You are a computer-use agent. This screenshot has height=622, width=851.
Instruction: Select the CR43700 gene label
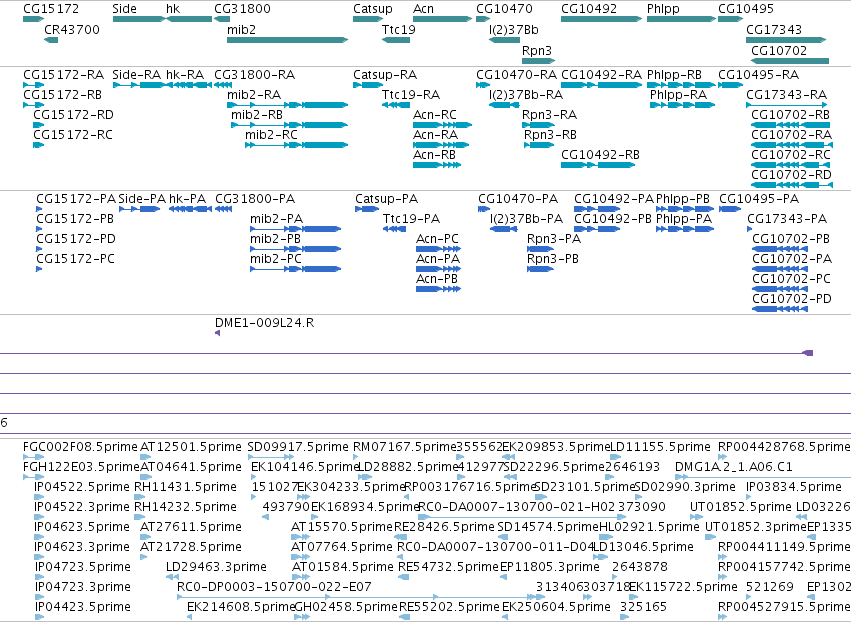72,29
